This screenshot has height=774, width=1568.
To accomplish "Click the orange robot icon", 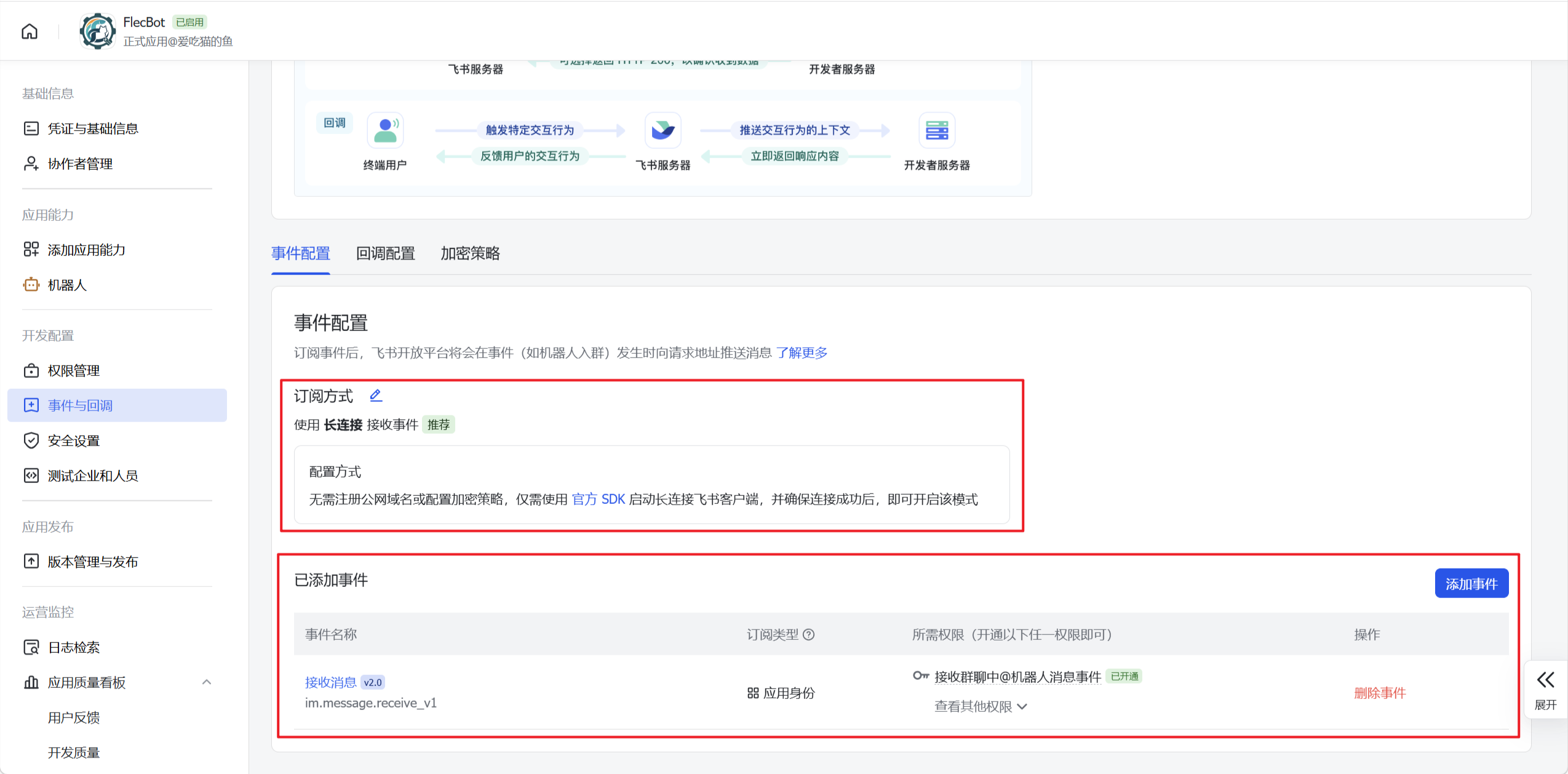I will (31, 284).
